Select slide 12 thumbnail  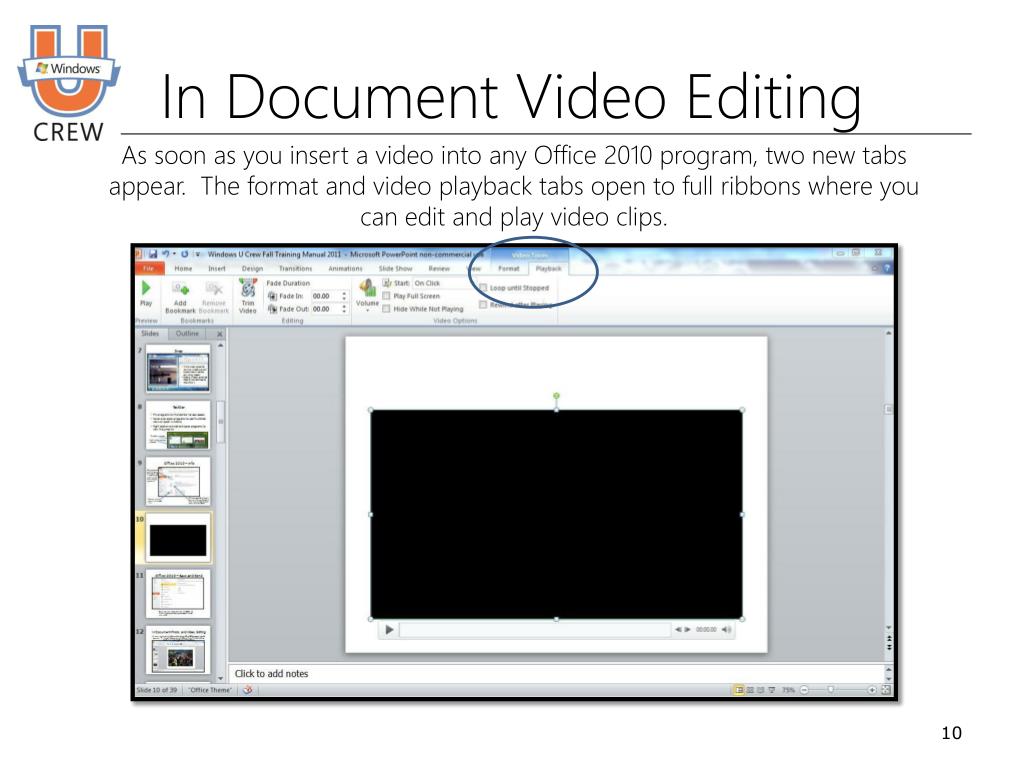click(x=178, y=650)
